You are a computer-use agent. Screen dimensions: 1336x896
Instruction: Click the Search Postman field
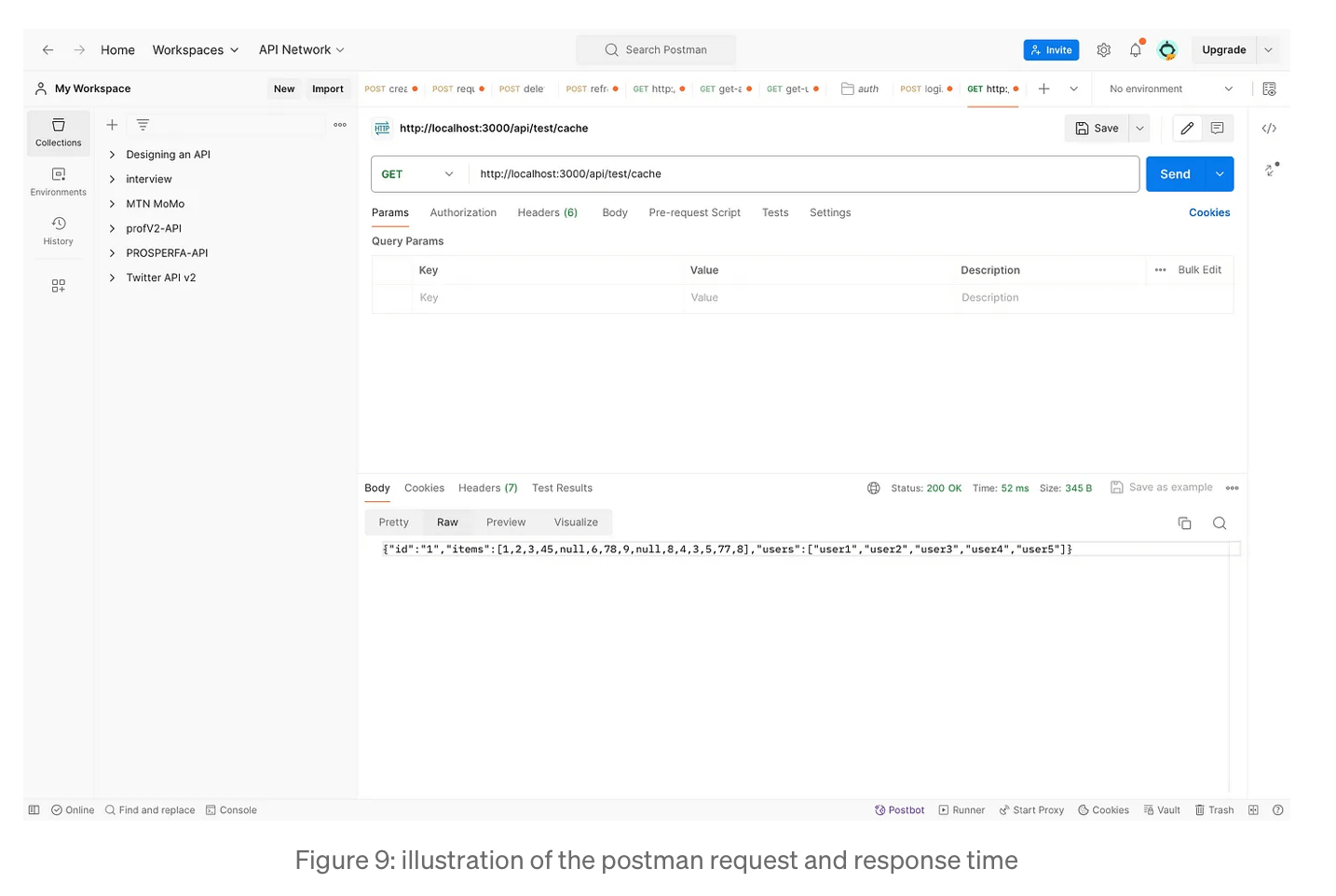[656, 50]
